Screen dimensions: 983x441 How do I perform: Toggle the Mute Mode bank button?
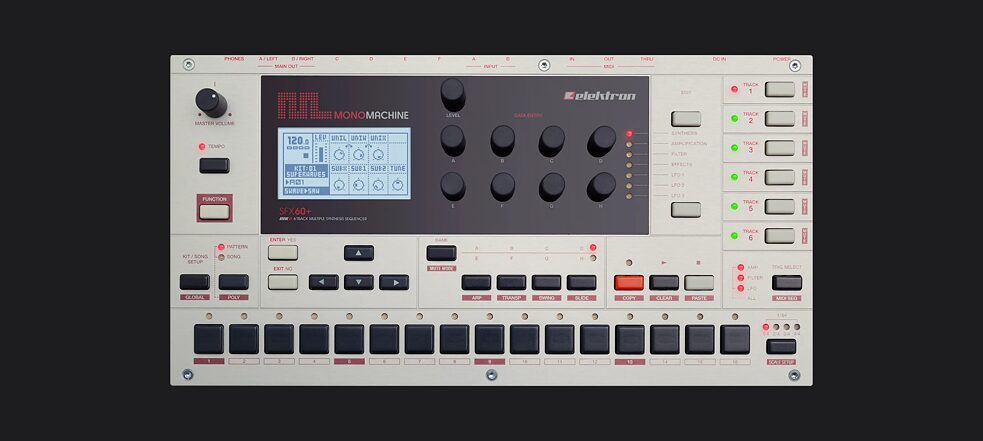(441, 253)
